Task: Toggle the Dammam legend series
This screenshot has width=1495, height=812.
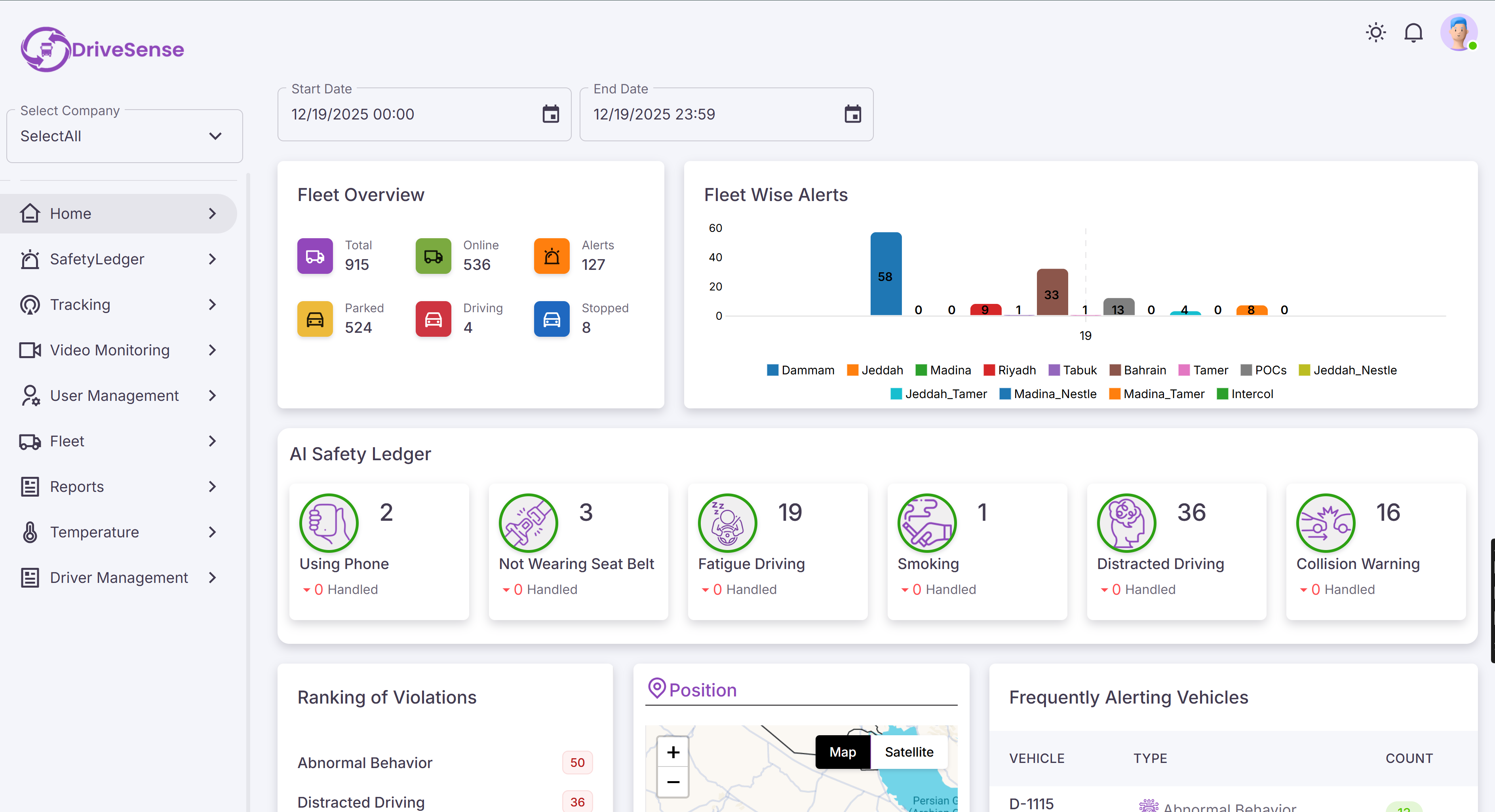Action: coord(800,370)
